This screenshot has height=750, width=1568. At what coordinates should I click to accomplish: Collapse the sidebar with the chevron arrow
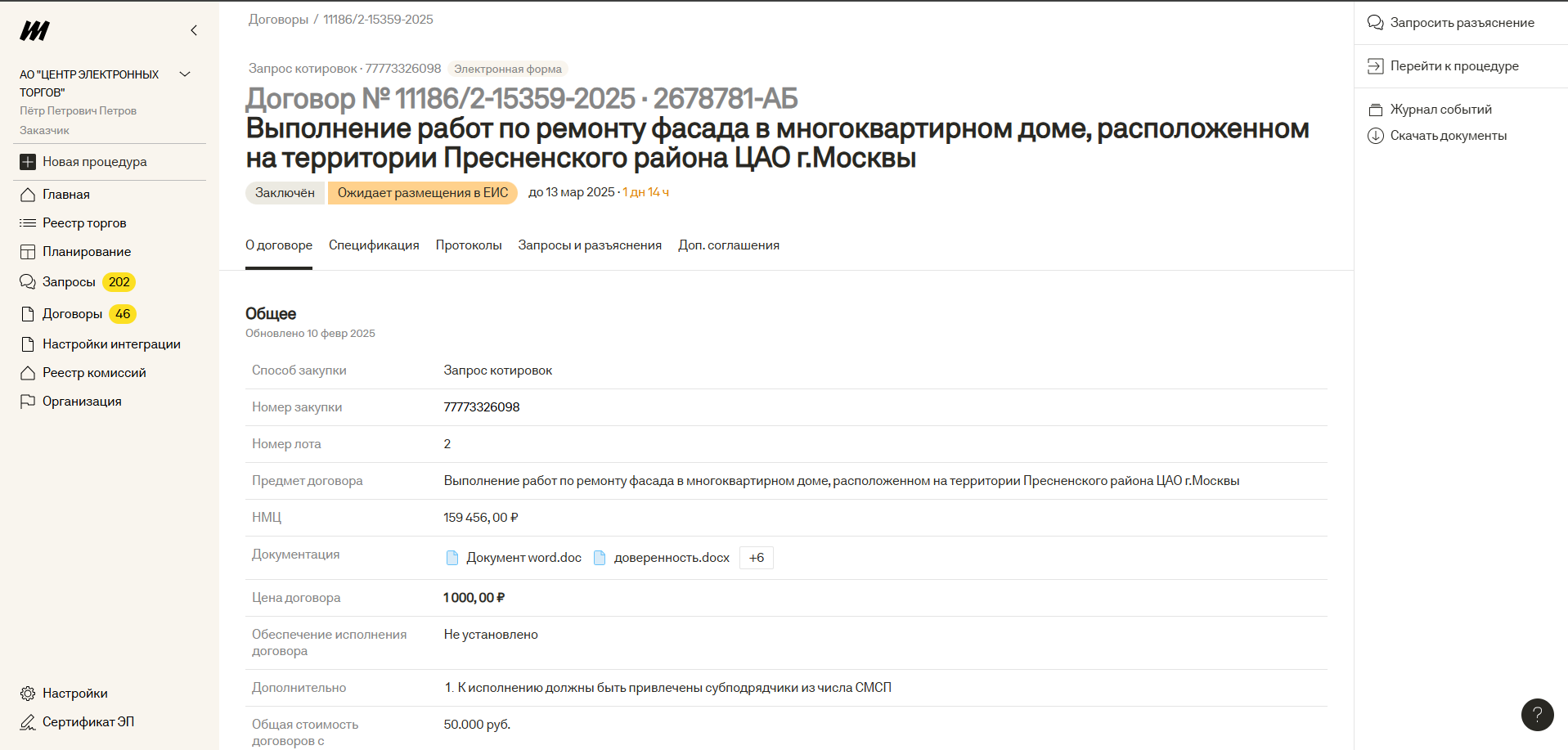tap(194, 31)
